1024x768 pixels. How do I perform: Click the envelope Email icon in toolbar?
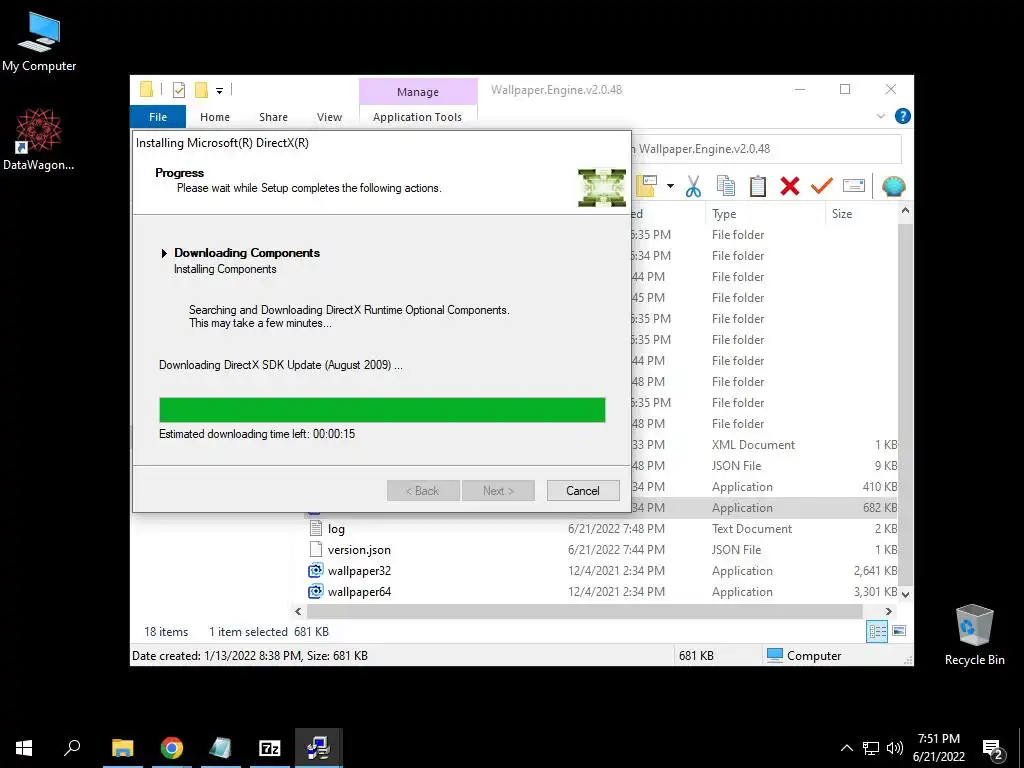coord(854,186)
